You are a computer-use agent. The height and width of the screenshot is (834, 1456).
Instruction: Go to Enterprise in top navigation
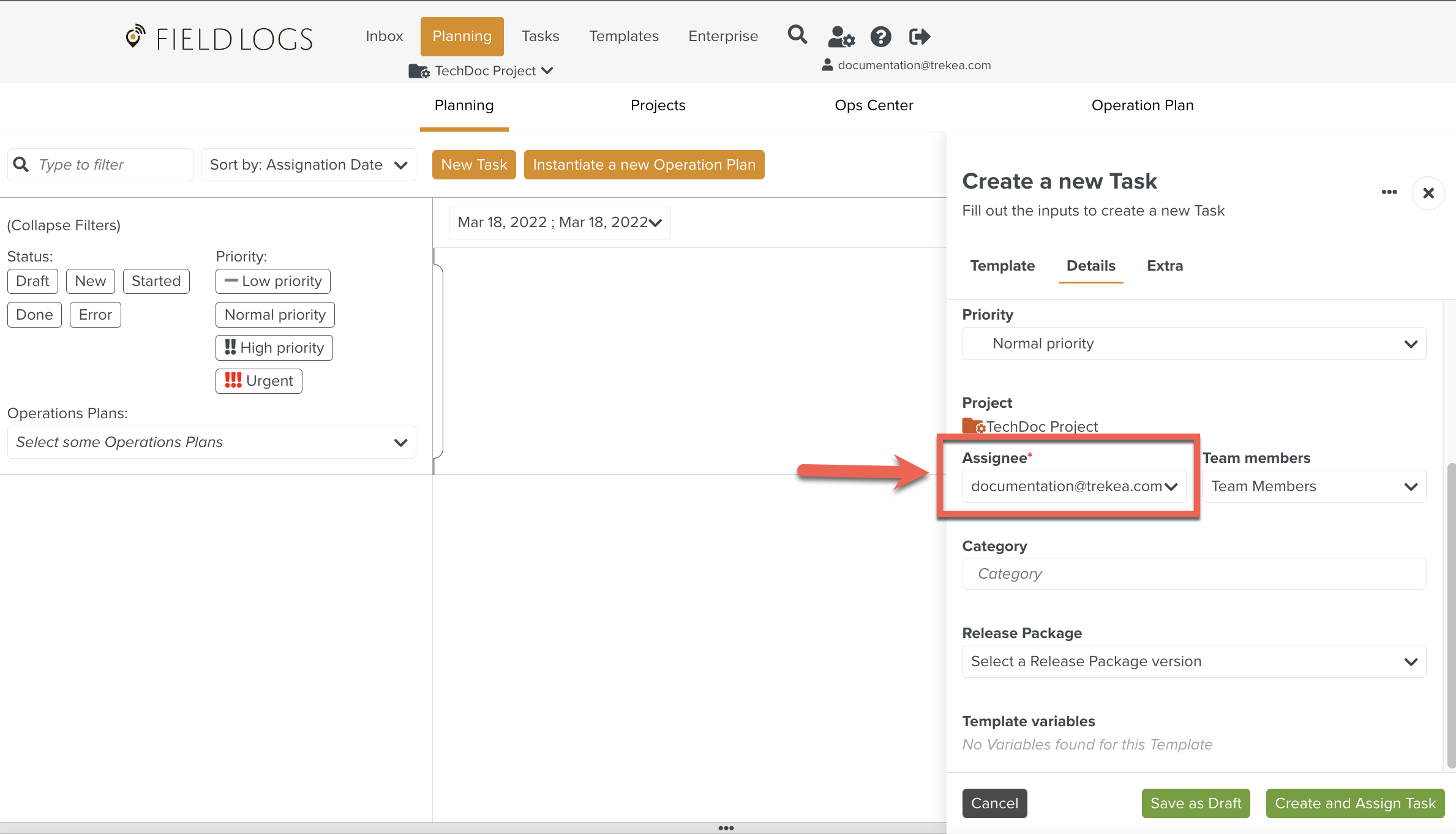tap(723, 36)
